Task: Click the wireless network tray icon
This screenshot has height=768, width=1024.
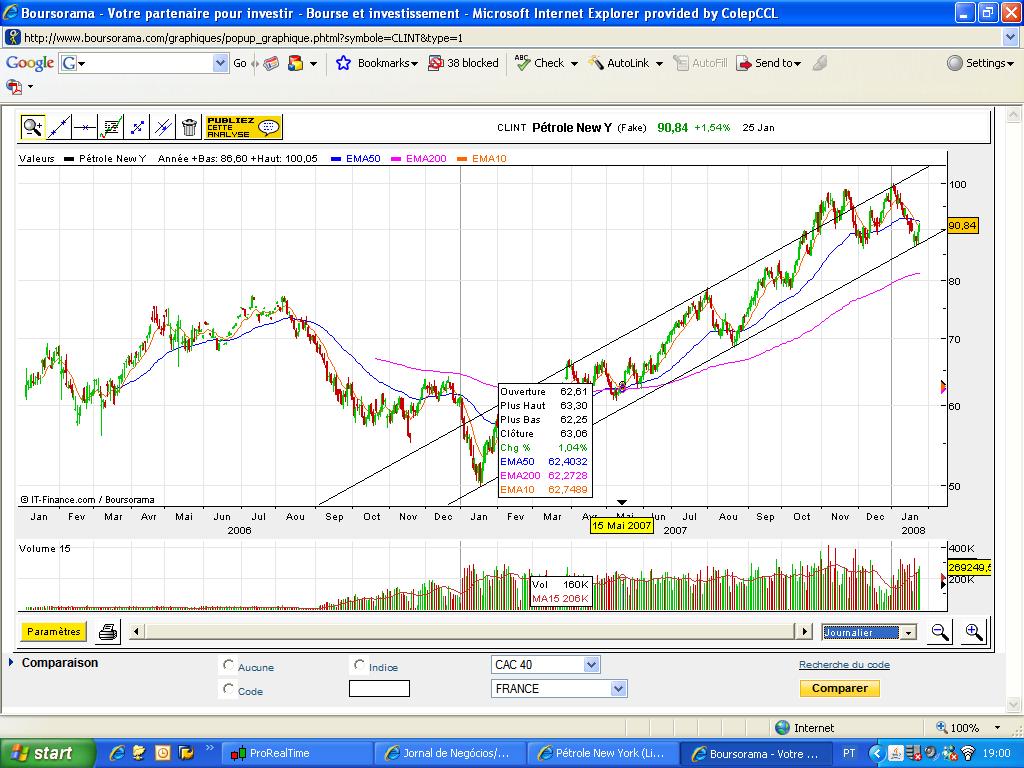Action: (x=968, y=754)
